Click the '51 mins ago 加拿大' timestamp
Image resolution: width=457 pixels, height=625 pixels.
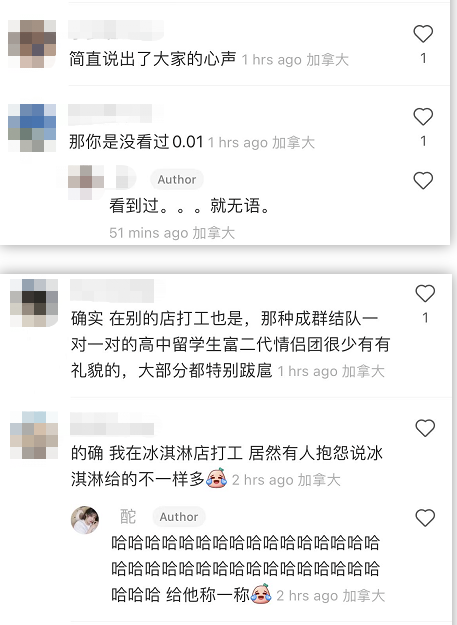[172, 233]
